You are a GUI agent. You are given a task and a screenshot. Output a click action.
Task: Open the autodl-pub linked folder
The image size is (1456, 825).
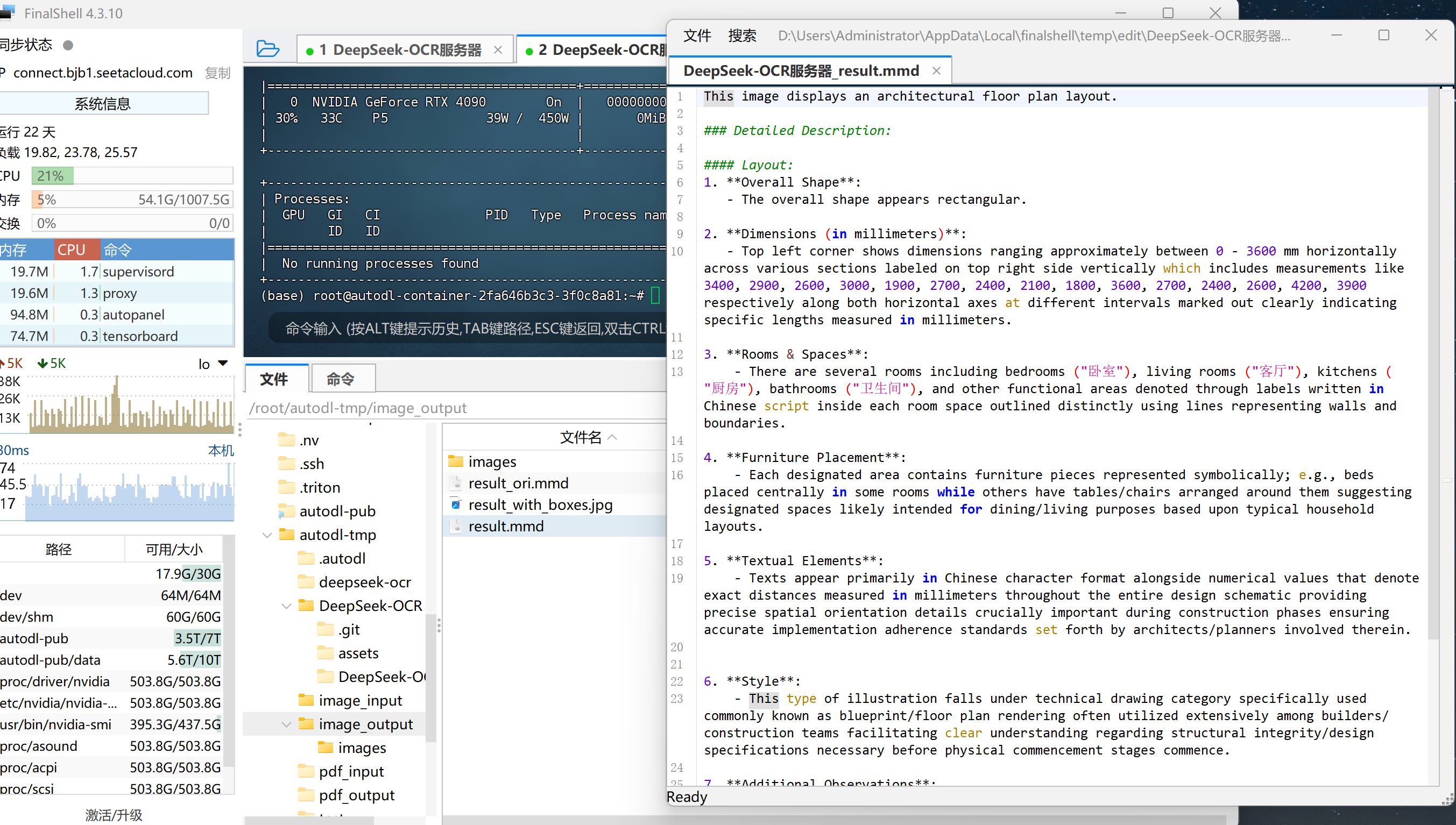click(337, 511)
